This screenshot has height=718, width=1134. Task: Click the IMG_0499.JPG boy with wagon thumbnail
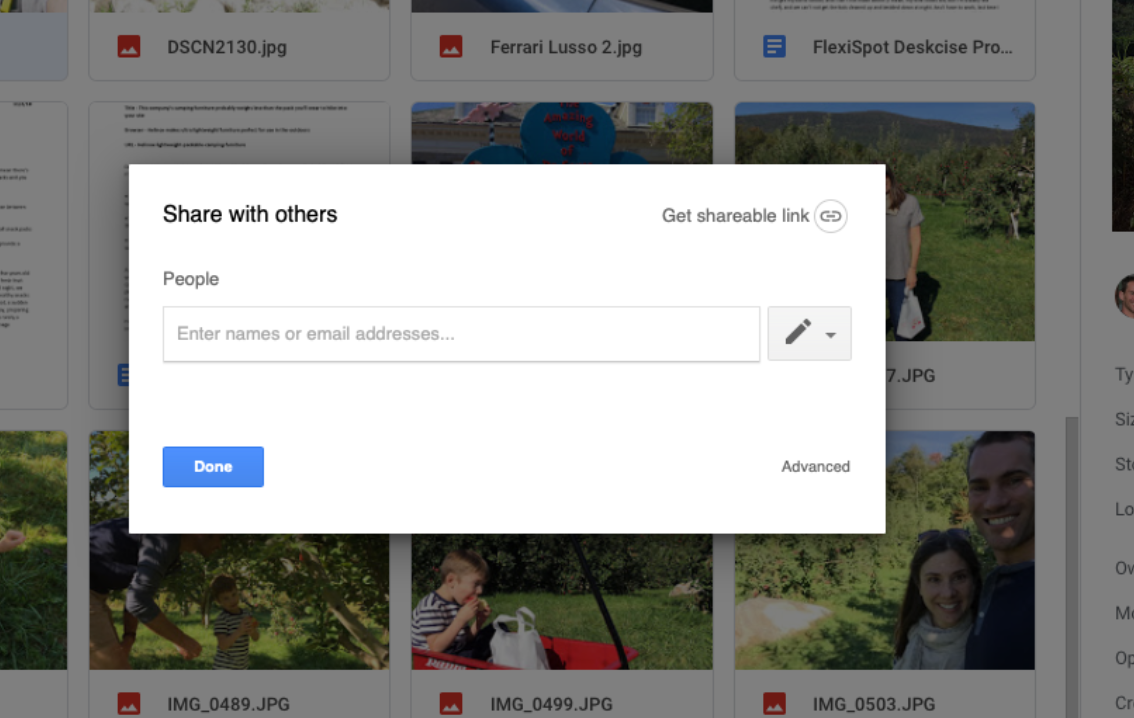(x=562, y=602)
